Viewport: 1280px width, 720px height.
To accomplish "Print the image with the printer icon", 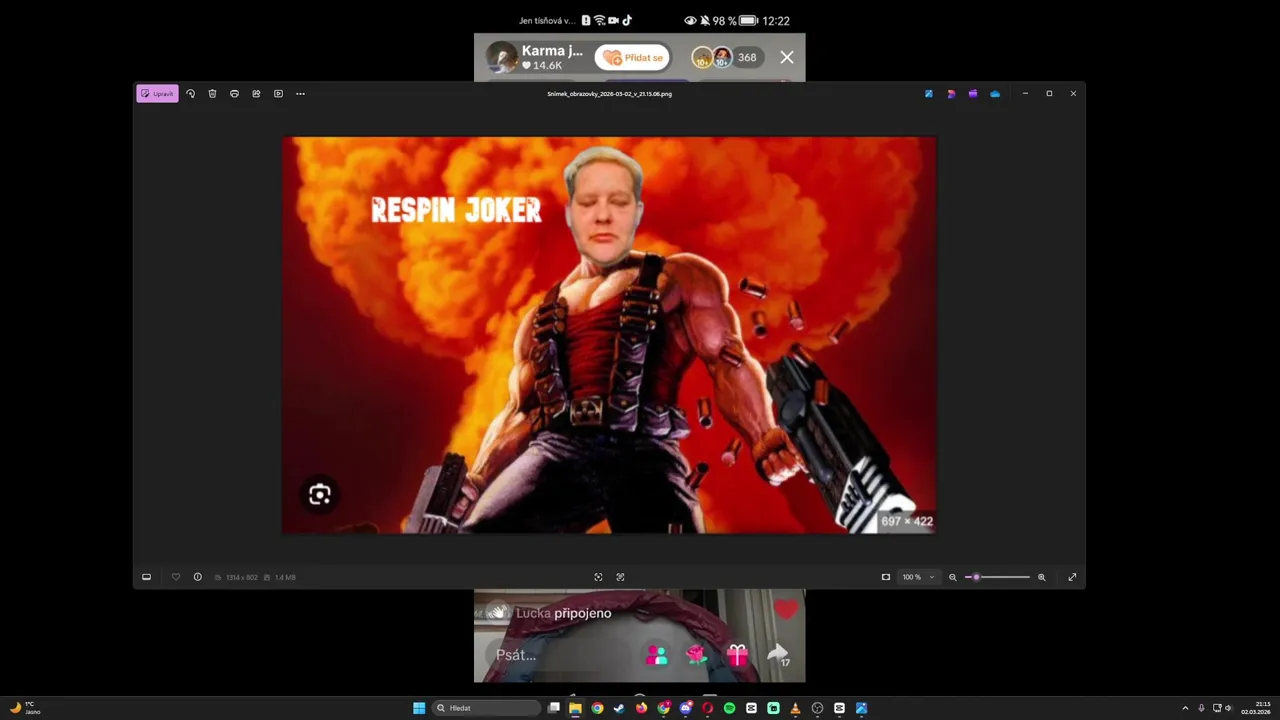I will [234, 94].
